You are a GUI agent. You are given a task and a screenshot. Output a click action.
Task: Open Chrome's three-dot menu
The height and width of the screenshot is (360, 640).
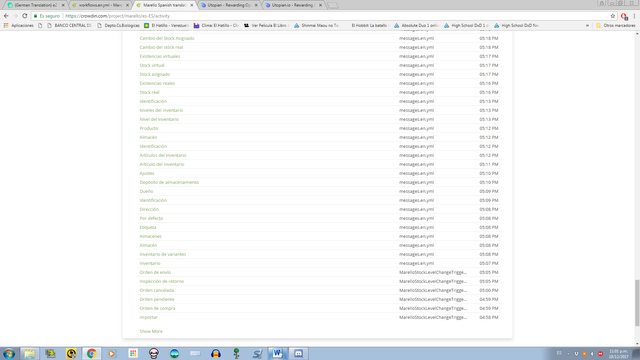click(x=634, y=16)
